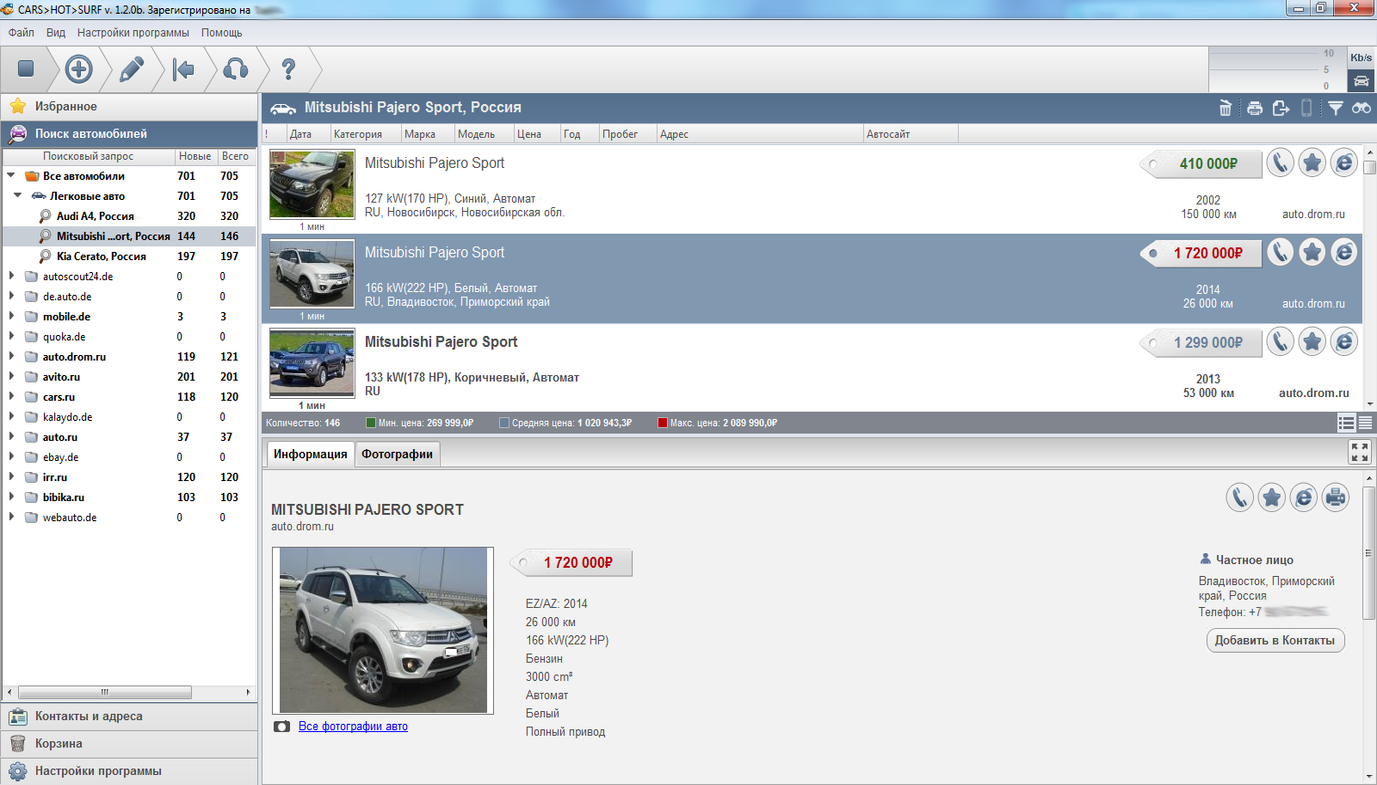
Task: Click the arrow-to-bar toolbar icon
Action: click(x=183, y=69)
